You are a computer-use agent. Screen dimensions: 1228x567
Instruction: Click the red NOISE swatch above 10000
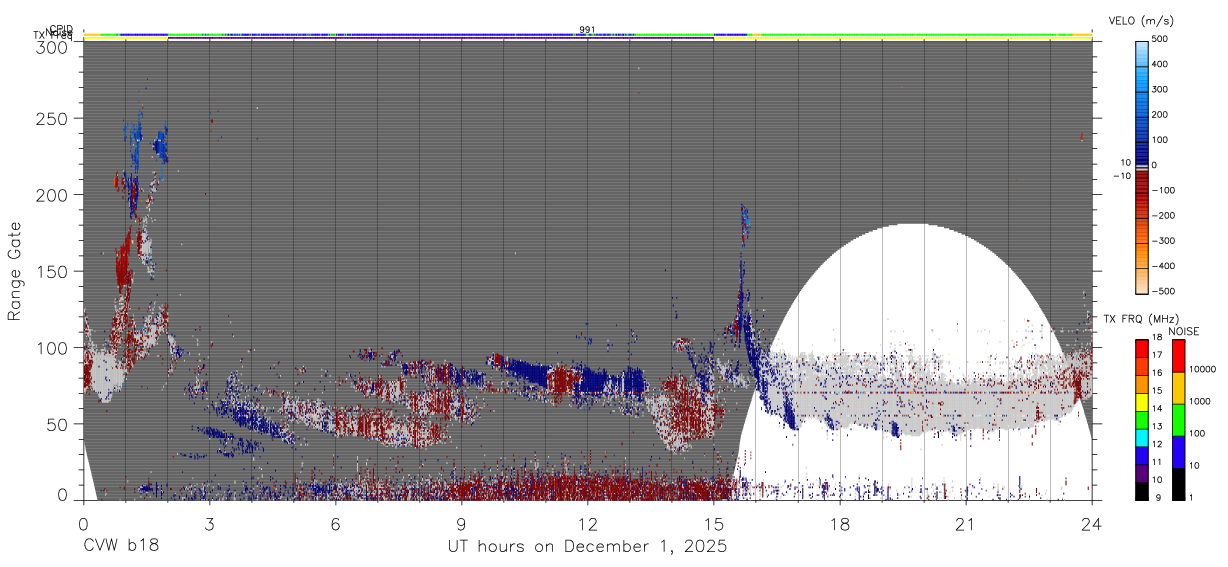pos(1177,355)
